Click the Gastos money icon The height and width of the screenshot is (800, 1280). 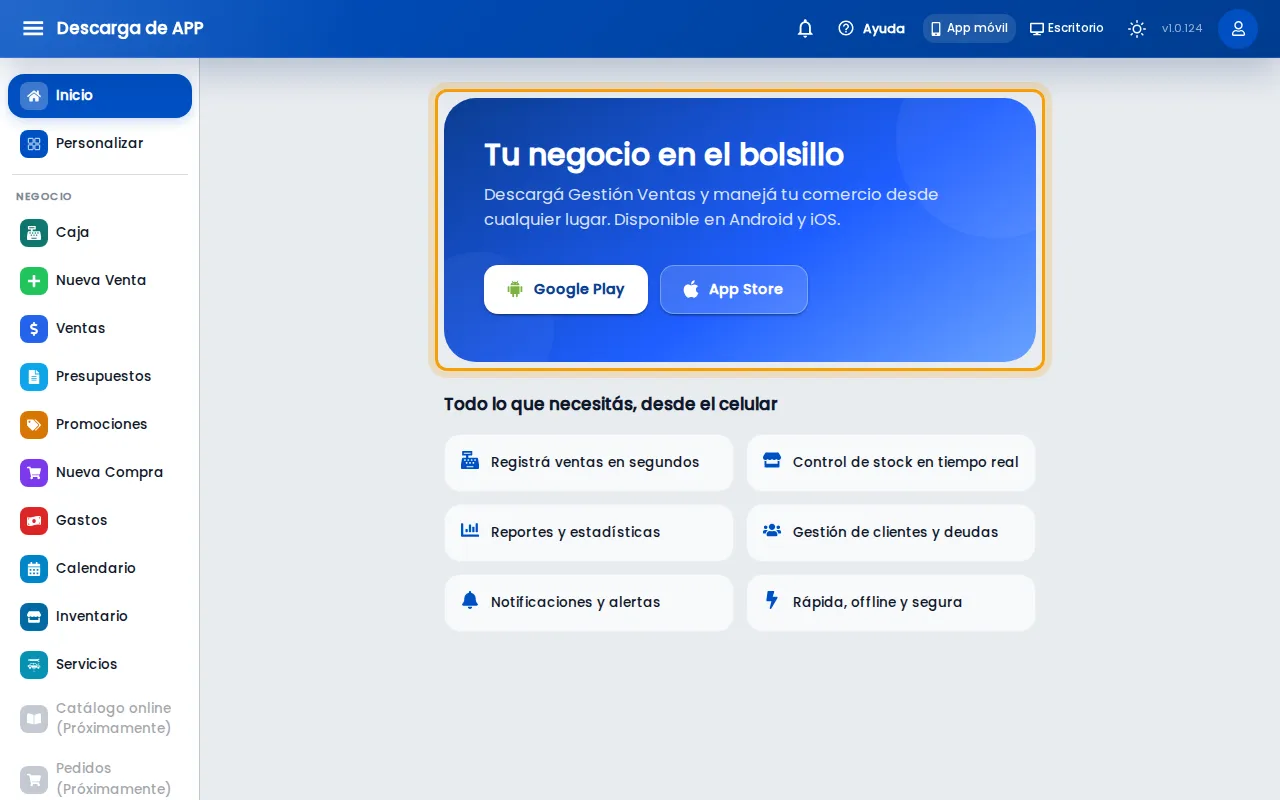coord(34,521)
